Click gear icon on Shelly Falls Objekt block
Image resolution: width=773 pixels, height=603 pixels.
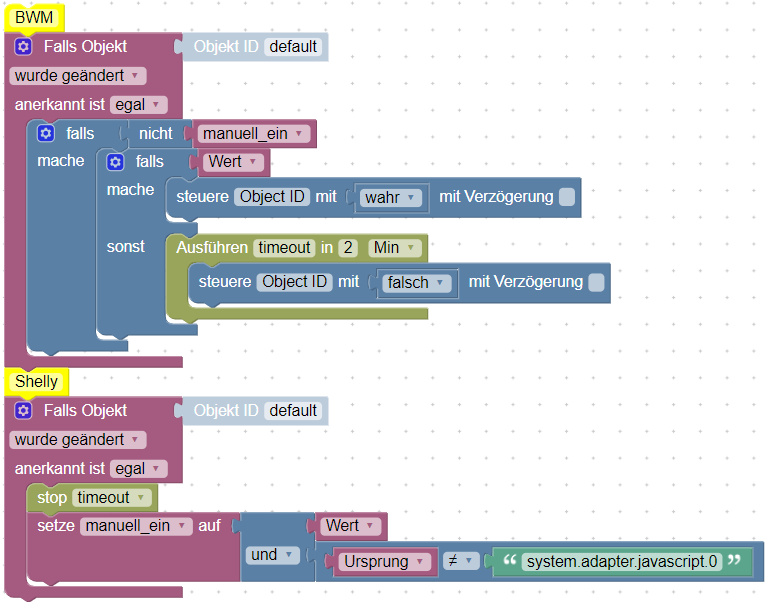(23, 411)
